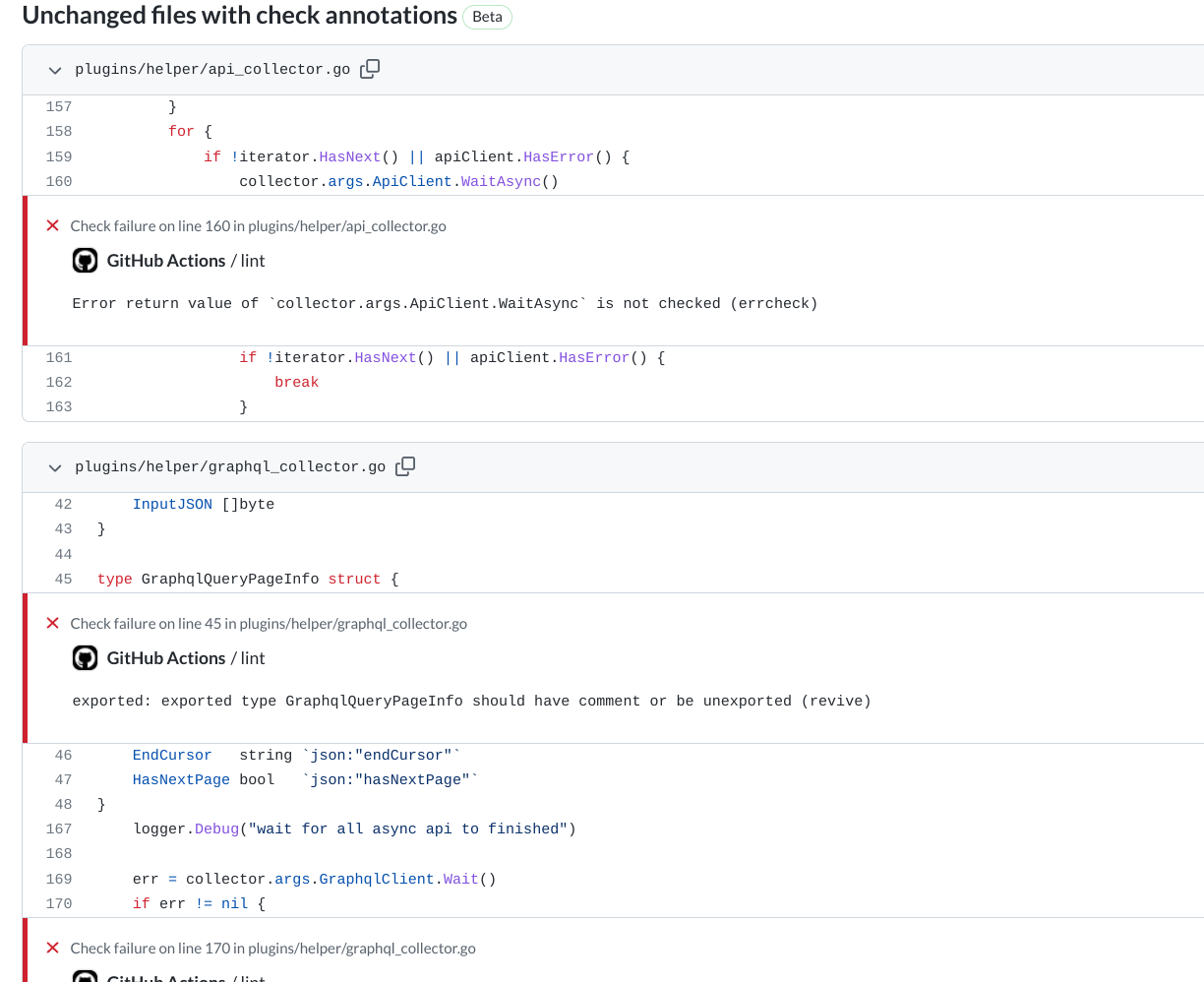Viewport: 1204px width, 982px height.
Task: Click the 'for {' statement on line 158
Action: pyautogui.click(x=190, y=131)
